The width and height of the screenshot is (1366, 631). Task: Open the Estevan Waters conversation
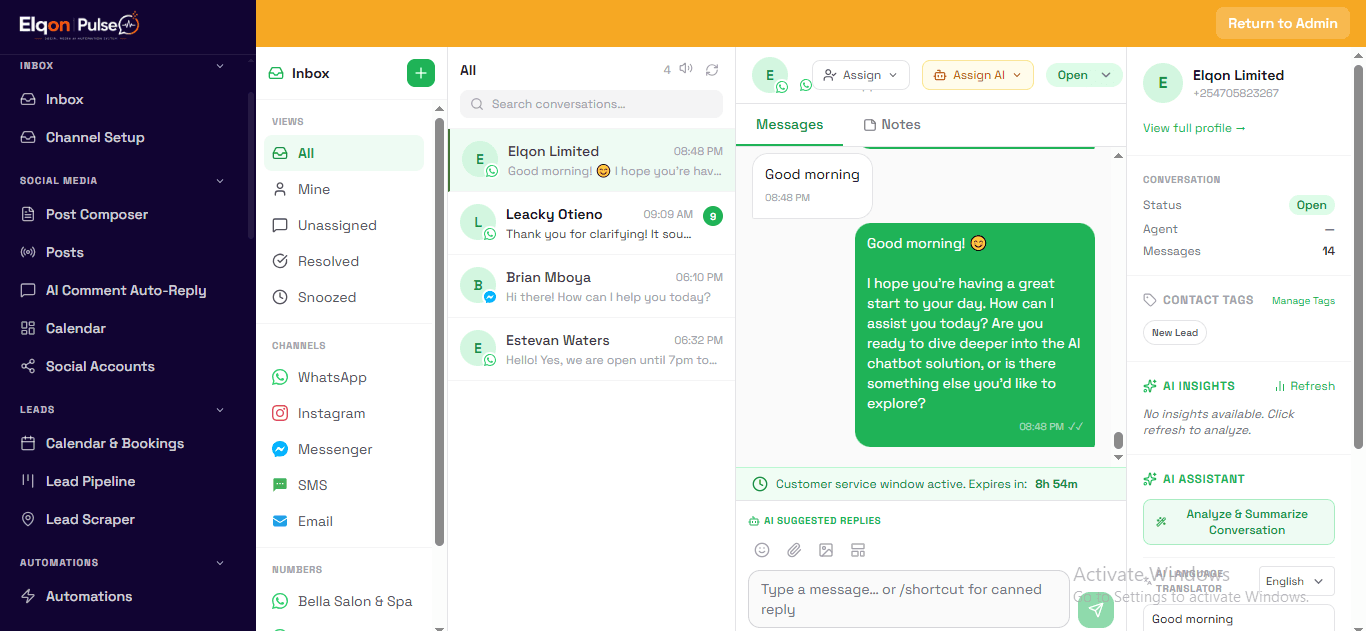[591, 349]
